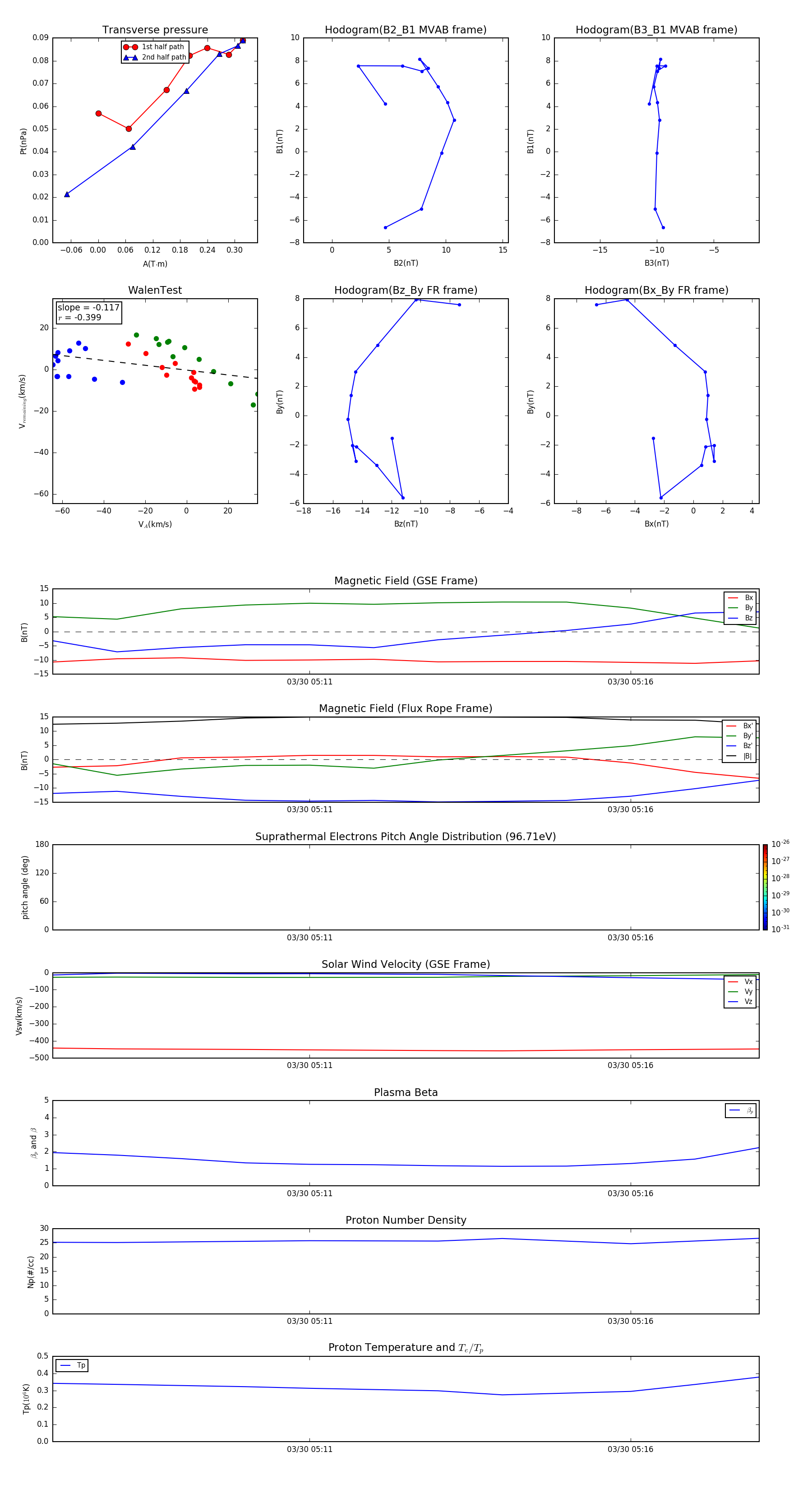Image resolution: width=812 pixels, height=1489 pixels.
Task: Click the "WalenTest" plot title
Action: click(x=155, y=290)
